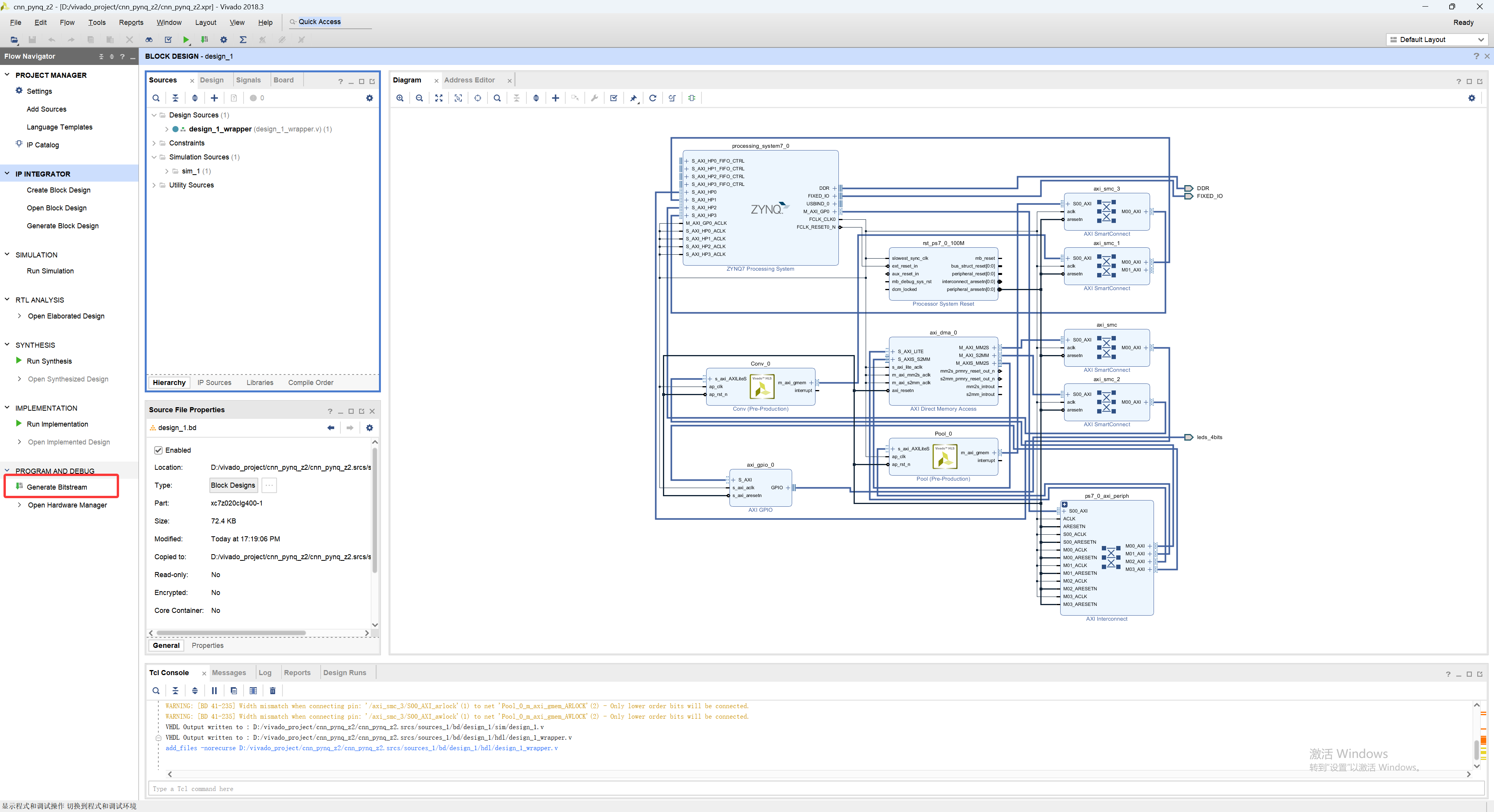Viewport: 1494px width, 812px height.
Task: Collapse the IP INTEGRATOR section
Action: 7,173
